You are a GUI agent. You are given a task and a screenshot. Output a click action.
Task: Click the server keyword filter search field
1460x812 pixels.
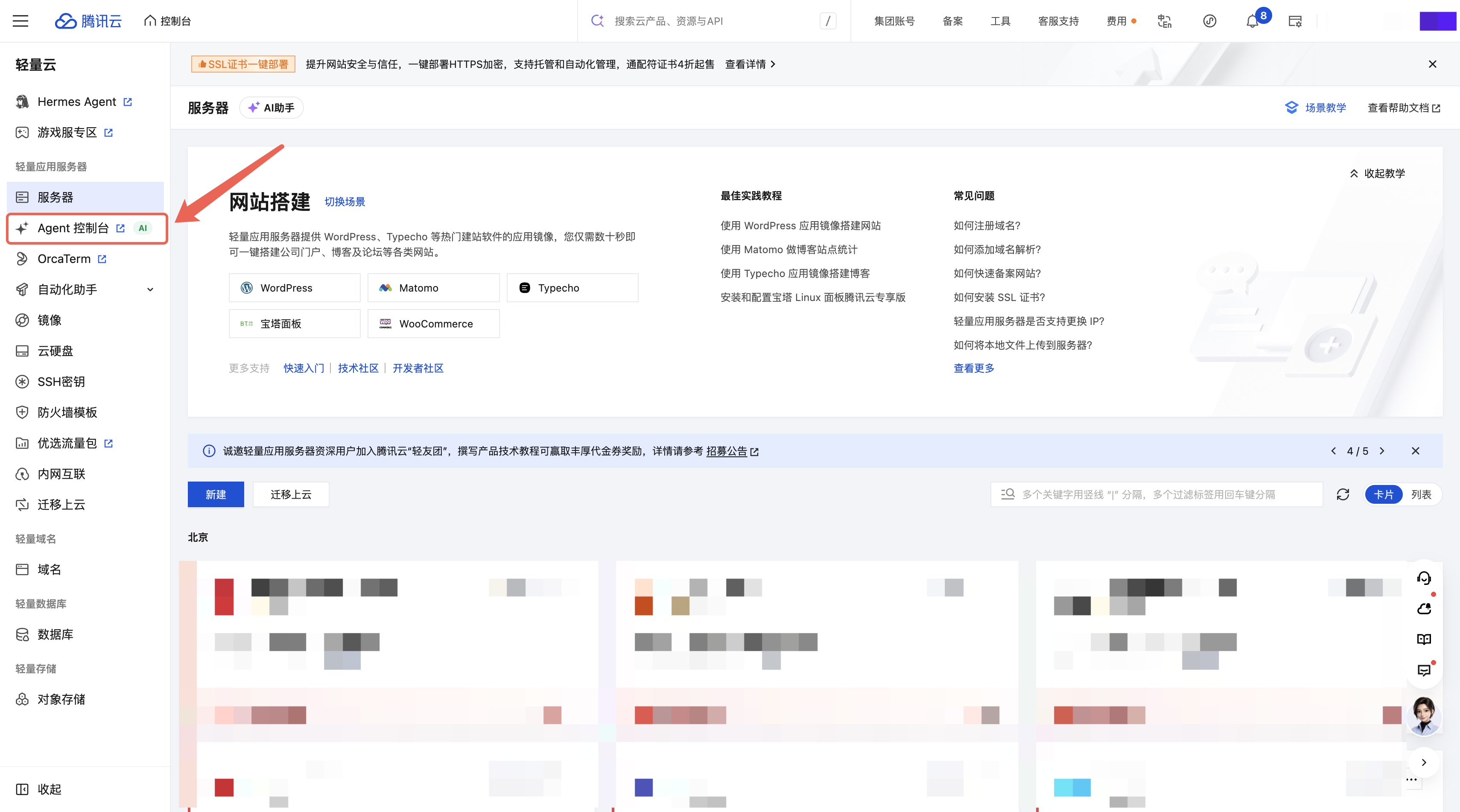pos(1156,494)
